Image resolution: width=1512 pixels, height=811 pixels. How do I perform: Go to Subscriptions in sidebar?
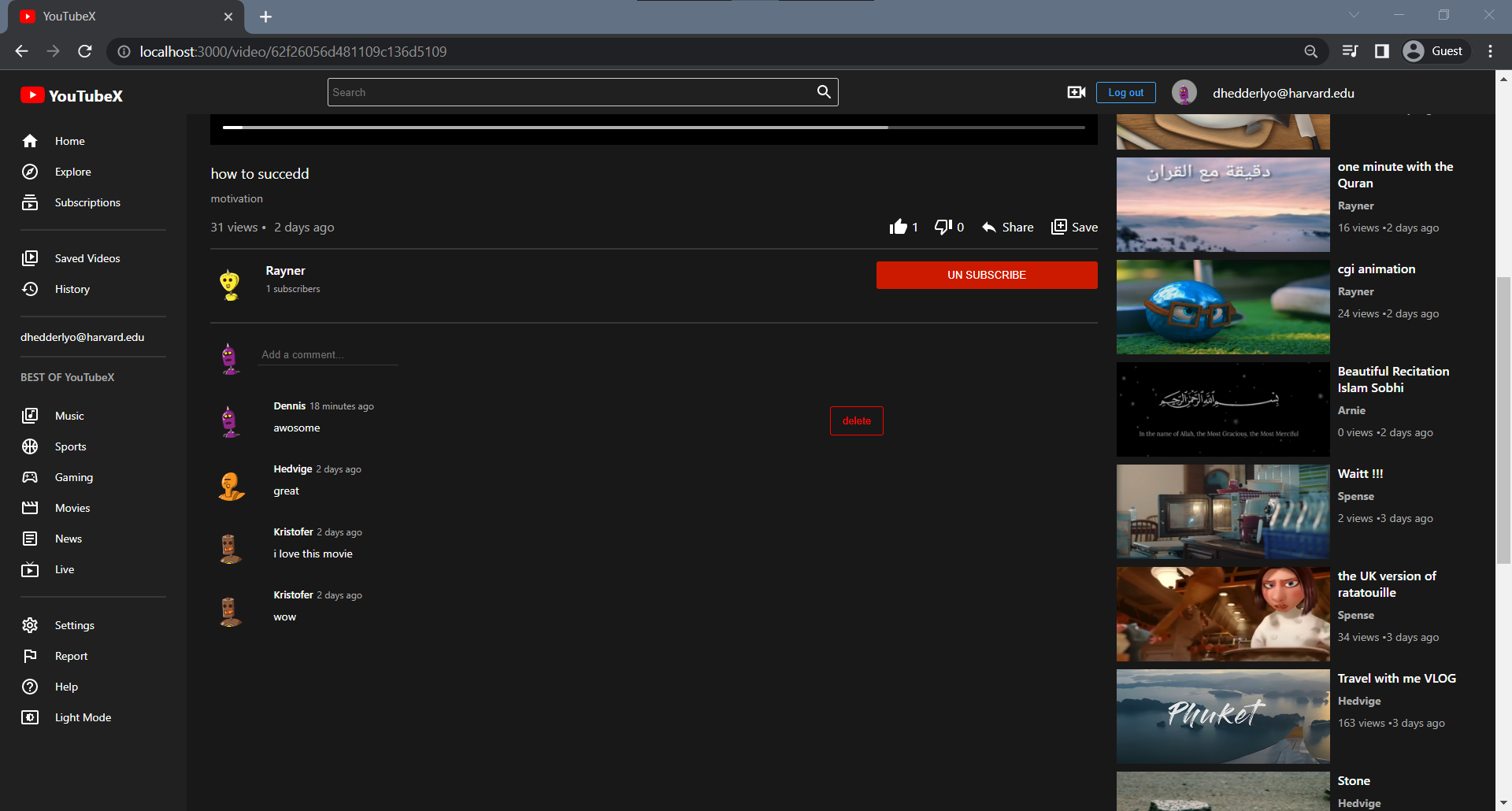click(x=71, y=202)
